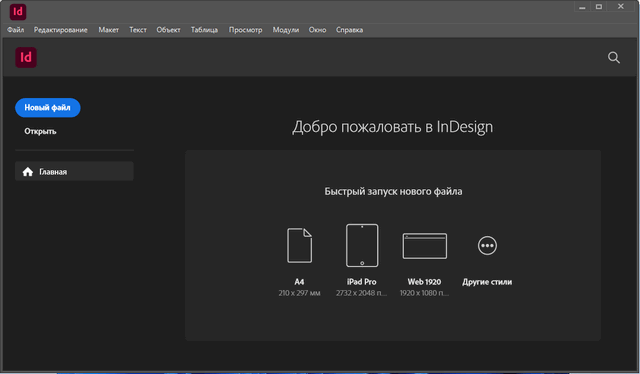Open the Окно menu

coord(317,30)
